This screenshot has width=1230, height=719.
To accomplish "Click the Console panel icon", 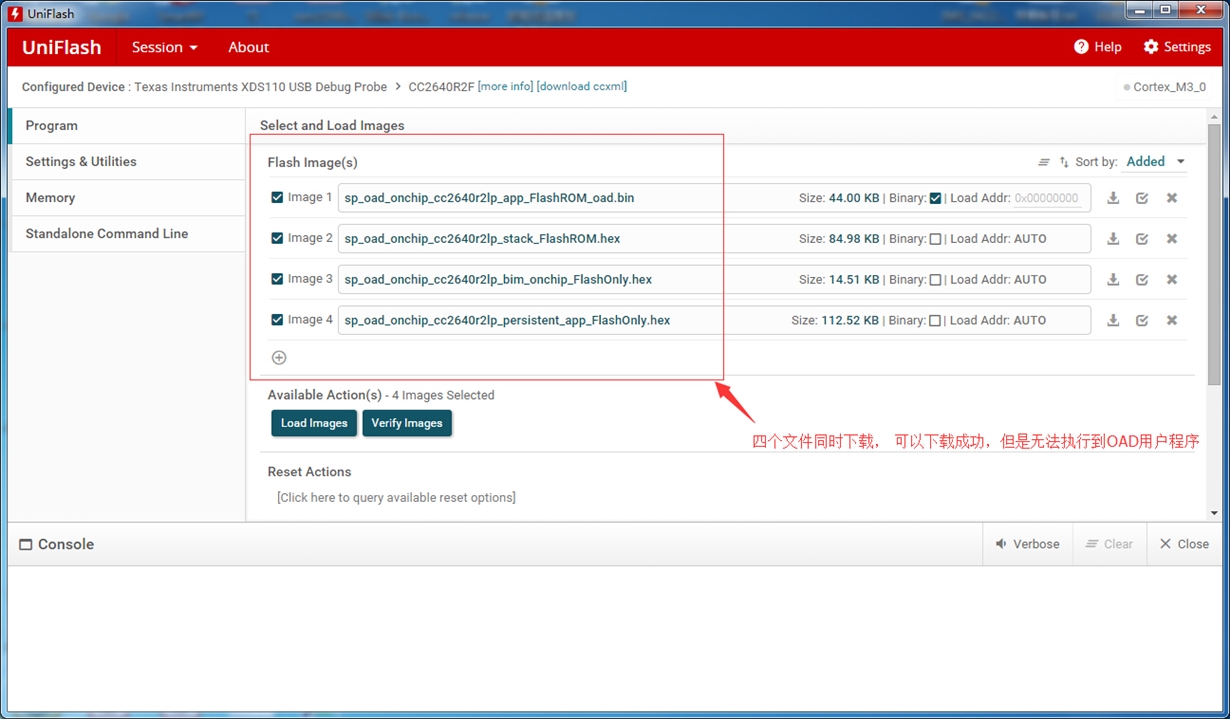I will 26,545.
